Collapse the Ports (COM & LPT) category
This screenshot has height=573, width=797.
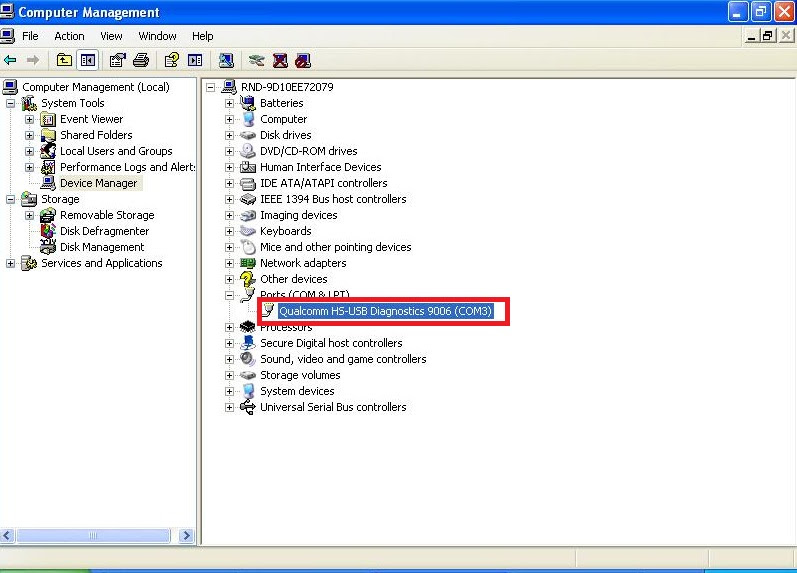[x=229, y=295]
